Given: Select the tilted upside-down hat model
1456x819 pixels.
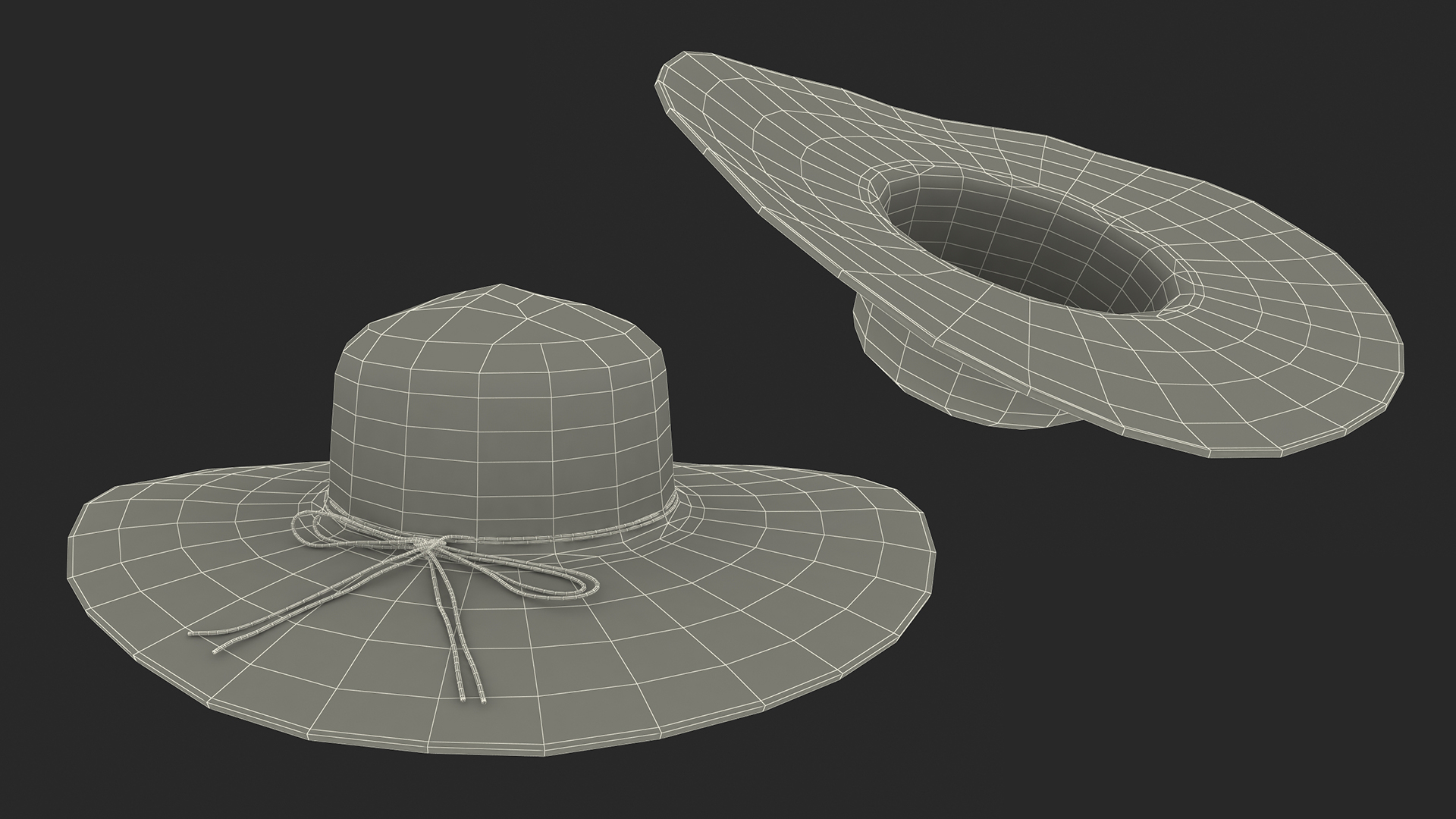Looking at the screenshot, I should 1029,254.
